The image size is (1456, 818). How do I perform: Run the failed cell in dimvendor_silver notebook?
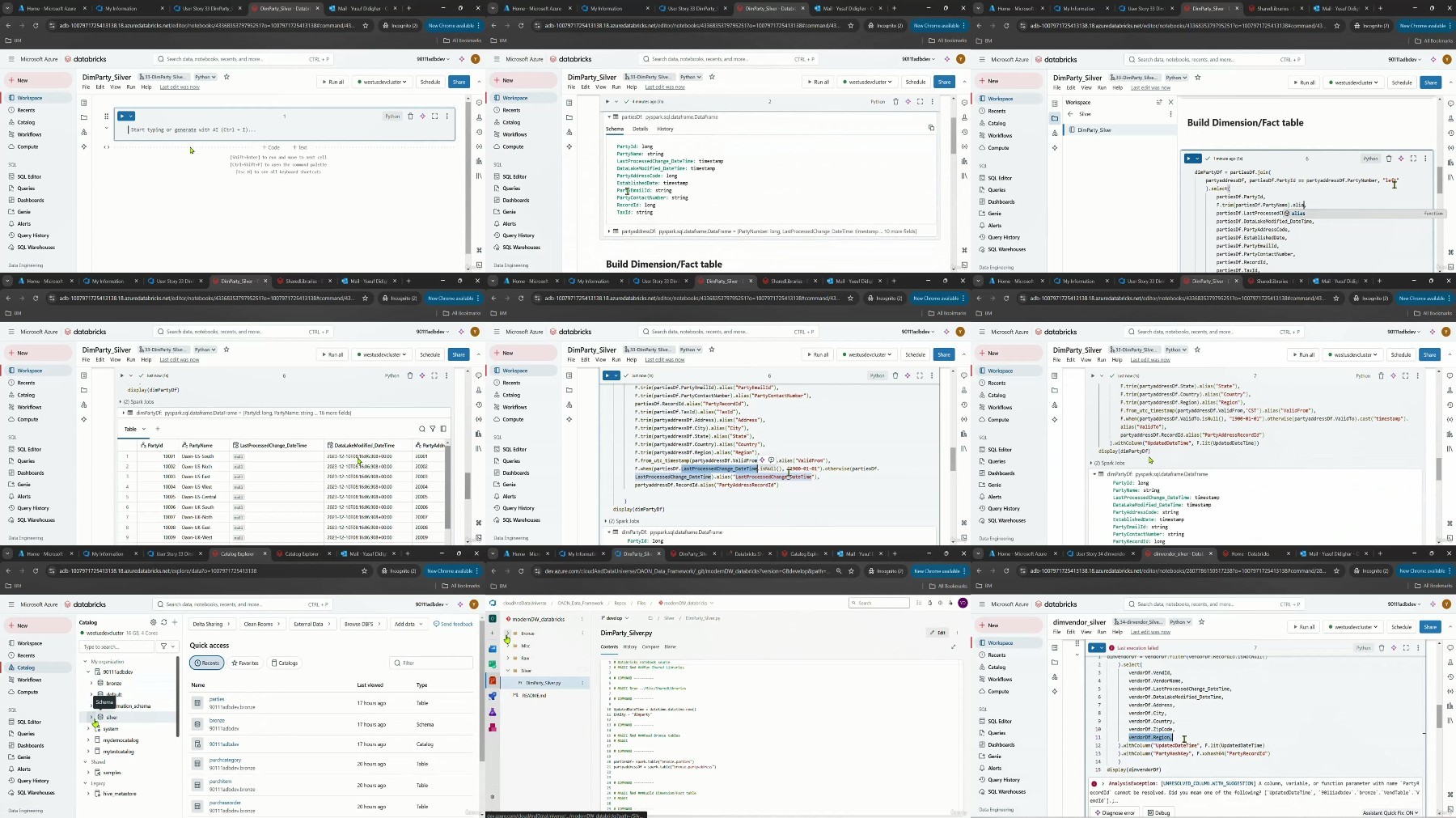tap(1094, 647)
